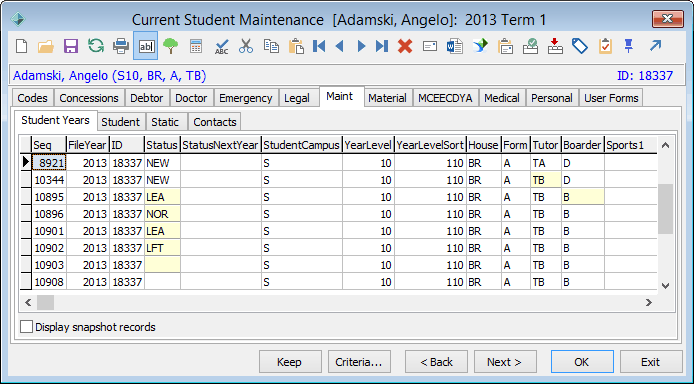
Task: Select the Static sub-tab
Action: (x=165, y=122)
